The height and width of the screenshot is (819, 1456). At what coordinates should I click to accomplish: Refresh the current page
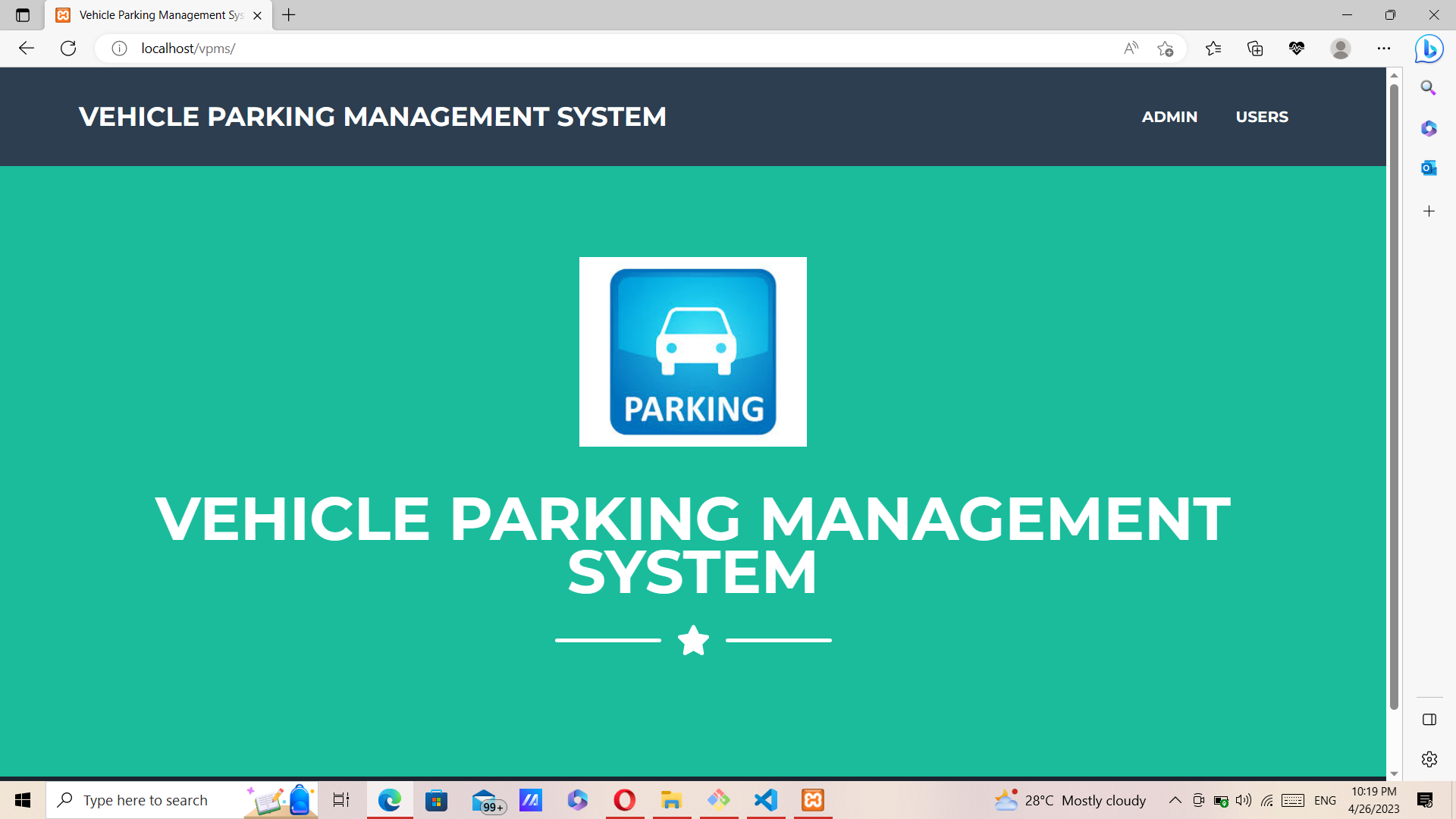[68, 48]
